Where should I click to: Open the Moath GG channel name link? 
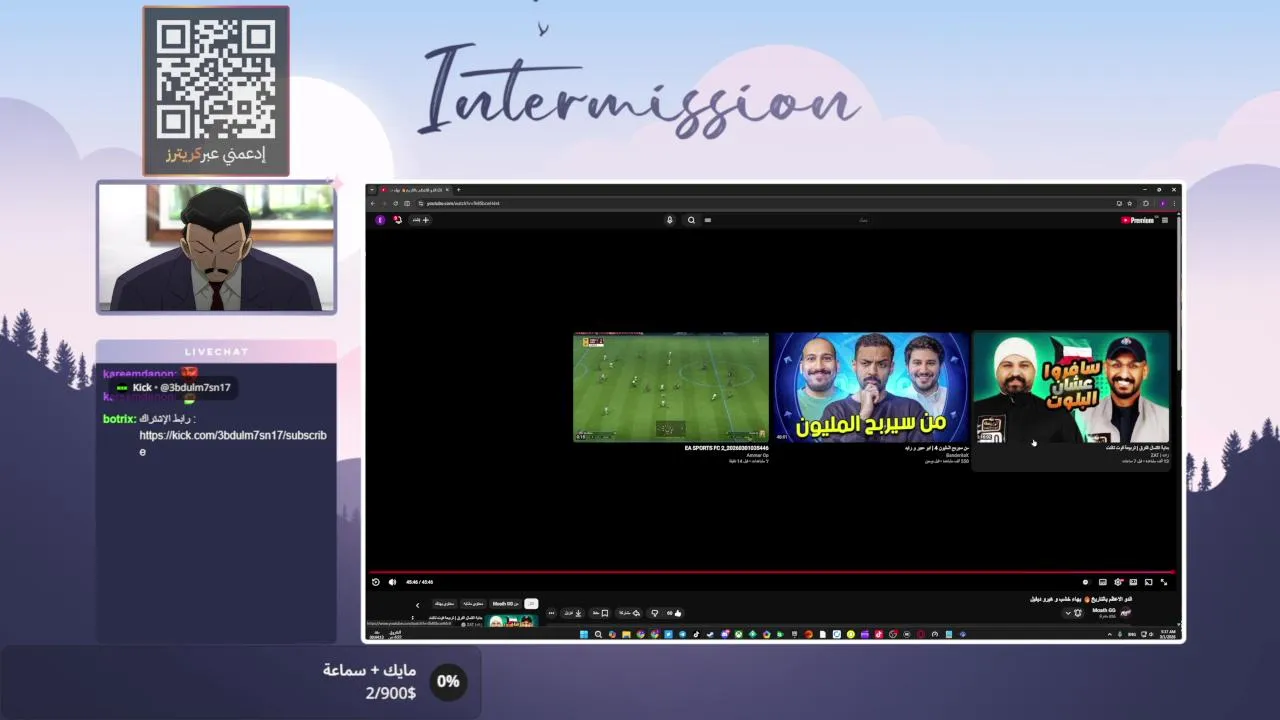point(1104,610)
